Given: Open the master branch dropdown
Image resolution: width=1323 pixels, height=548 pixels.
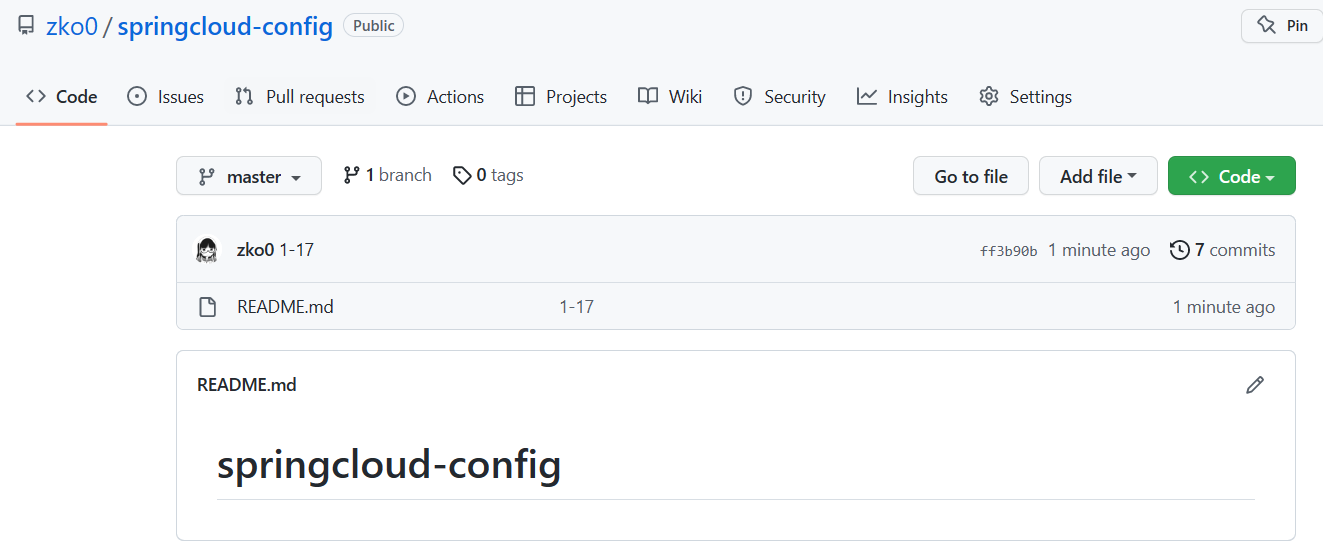Looking at the screenshot, I should pos(249,176).
